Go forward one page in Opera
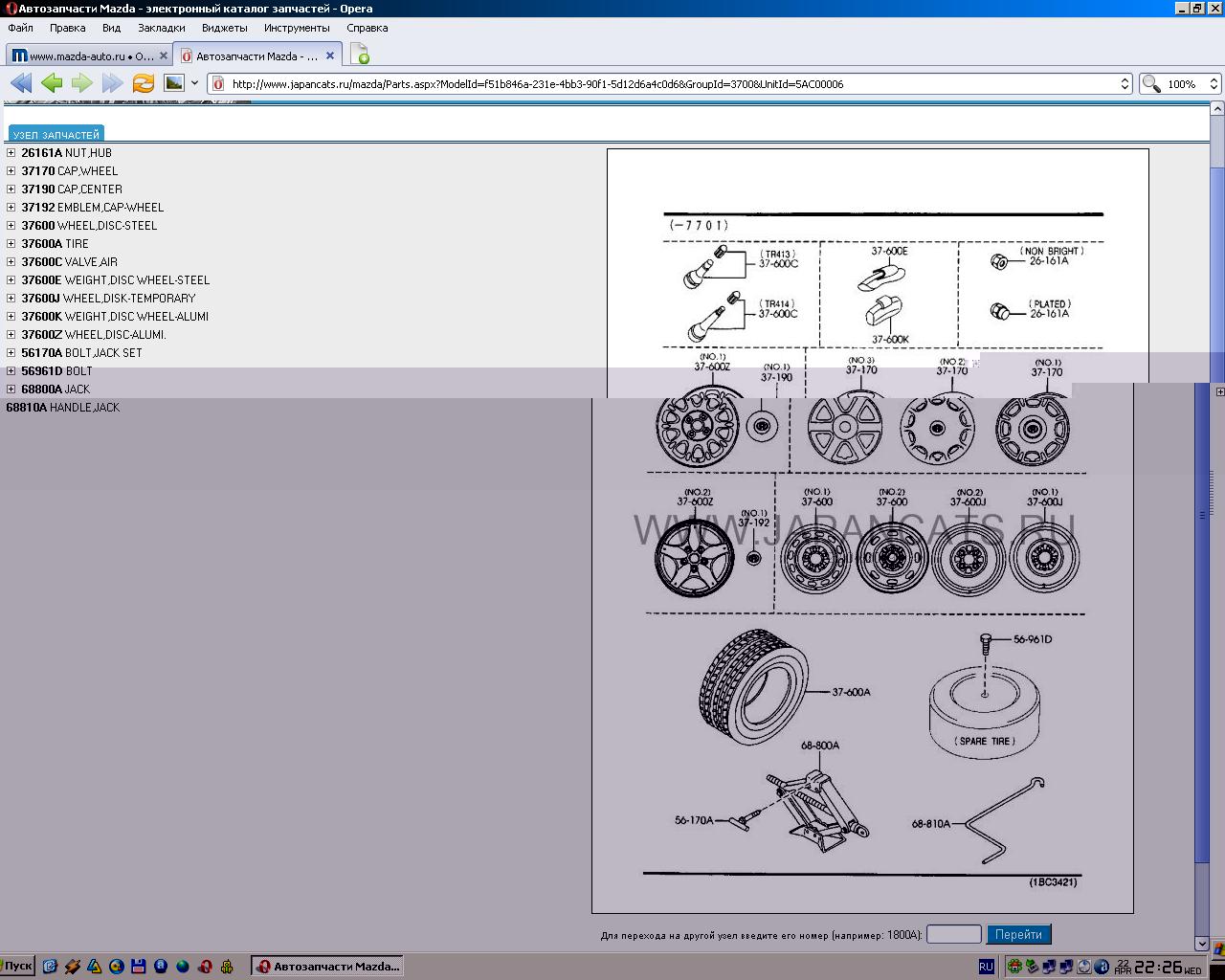The image size is (1225, 980). click(82, 83)
